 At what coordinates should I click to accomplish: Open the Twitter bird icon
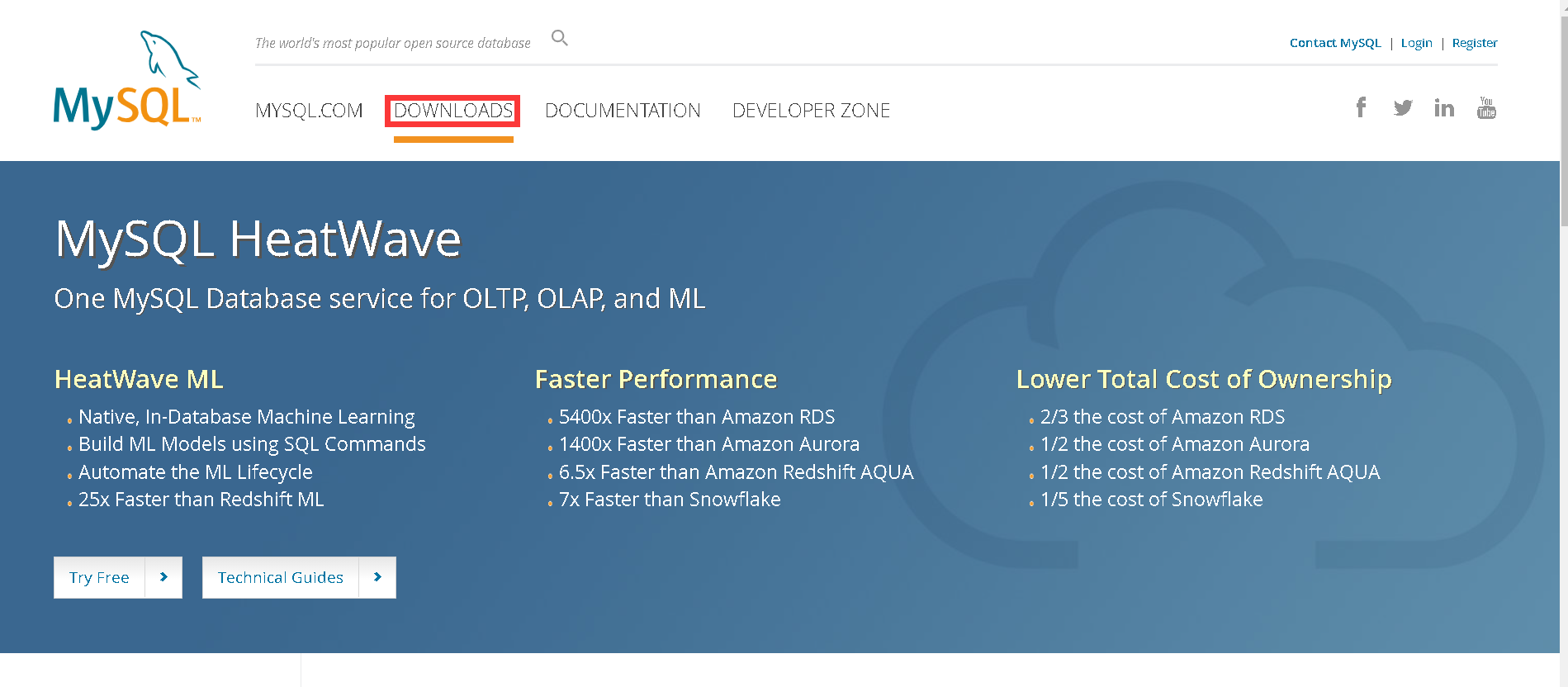1402,108
